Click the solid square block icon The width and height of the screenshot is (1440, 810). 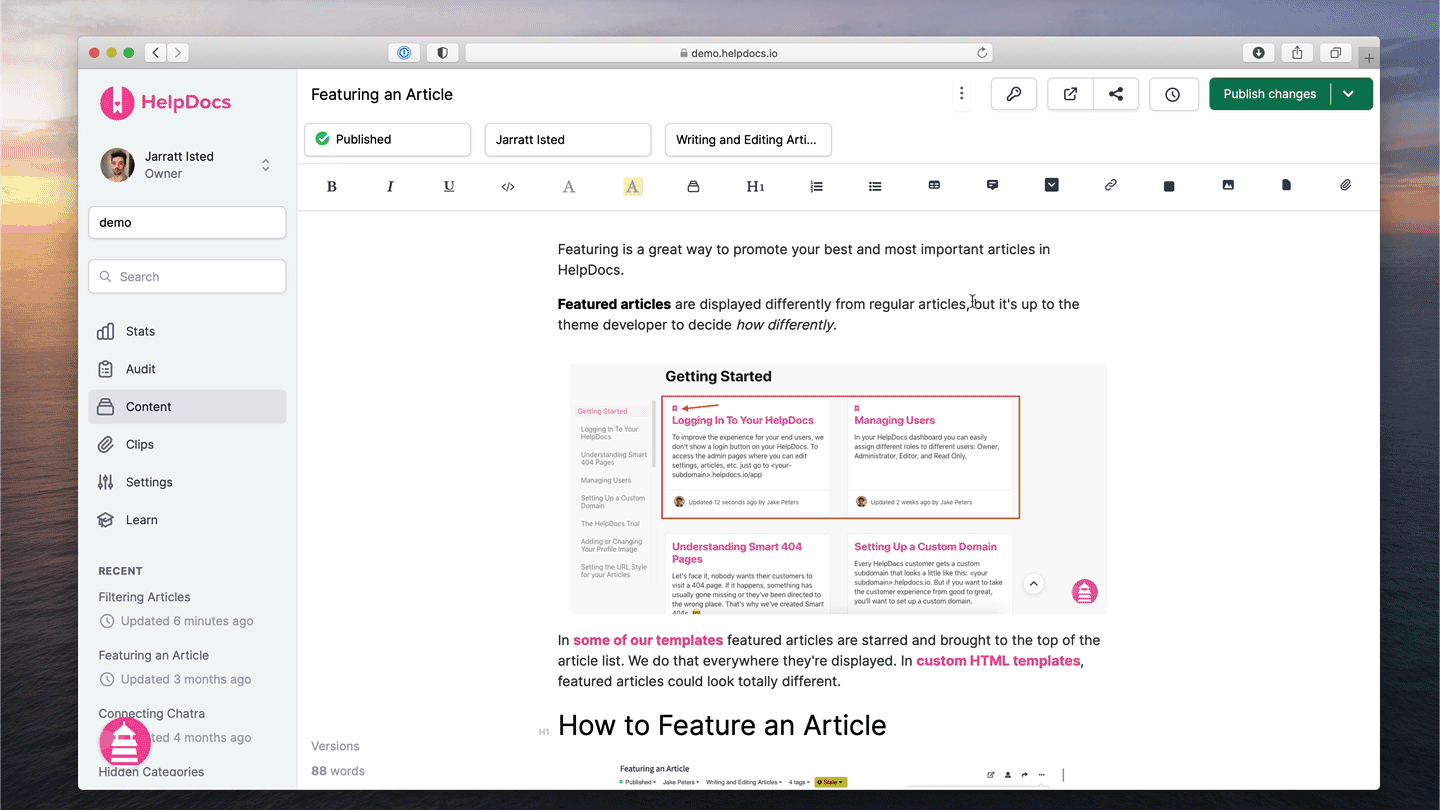pyautogui.click(x=1169, y=186)
